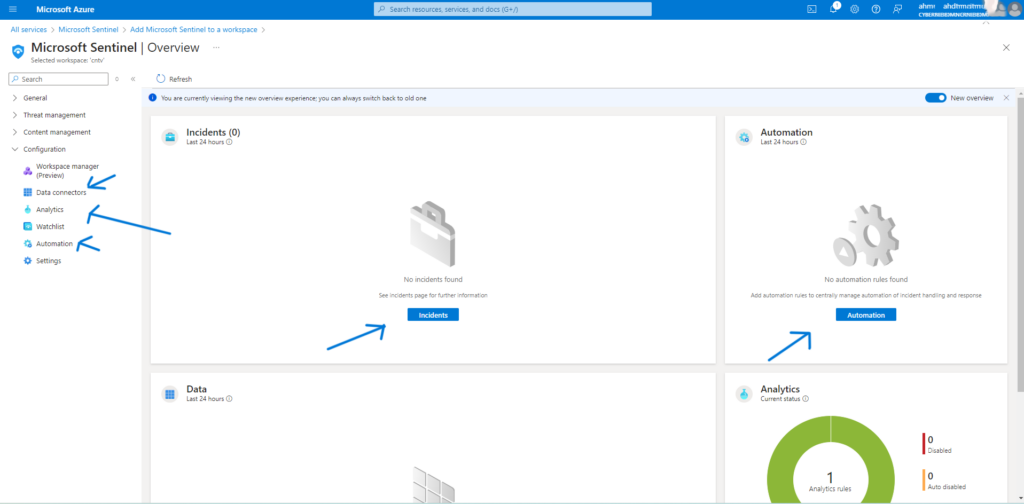Expand the Content management section
Viewport: 1024px width, 504px height.
[x=56, y=132]
